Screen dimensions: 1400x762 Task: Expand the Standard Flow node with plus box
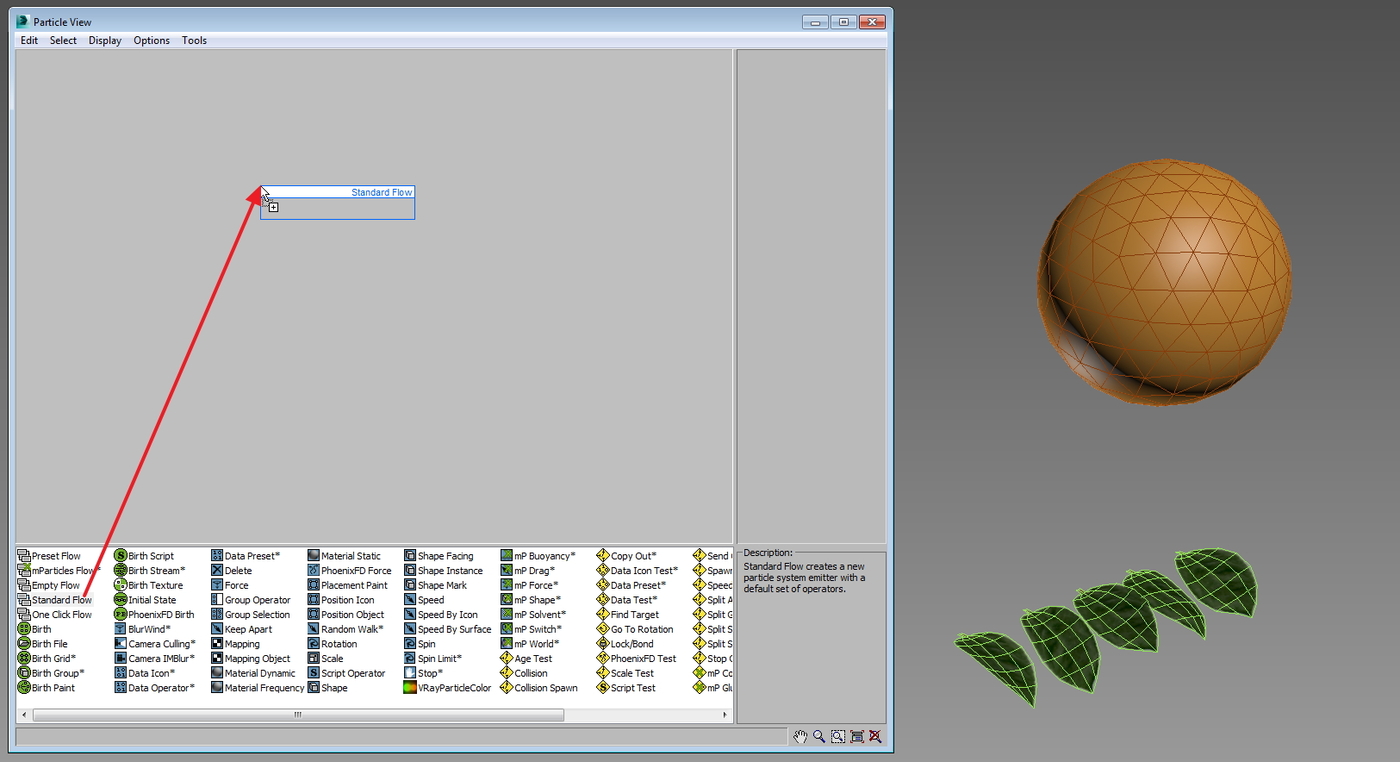tap(273, 207)
